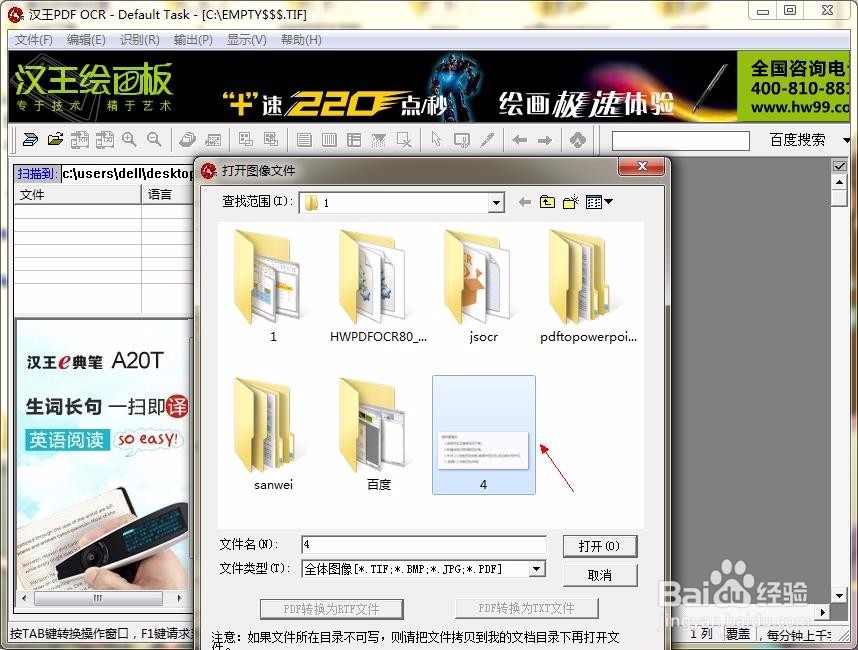This screenshot has width=858, height=650.
Task: Toggle the checkbox above the right scrollbar
Action: (x=839, y=165)
